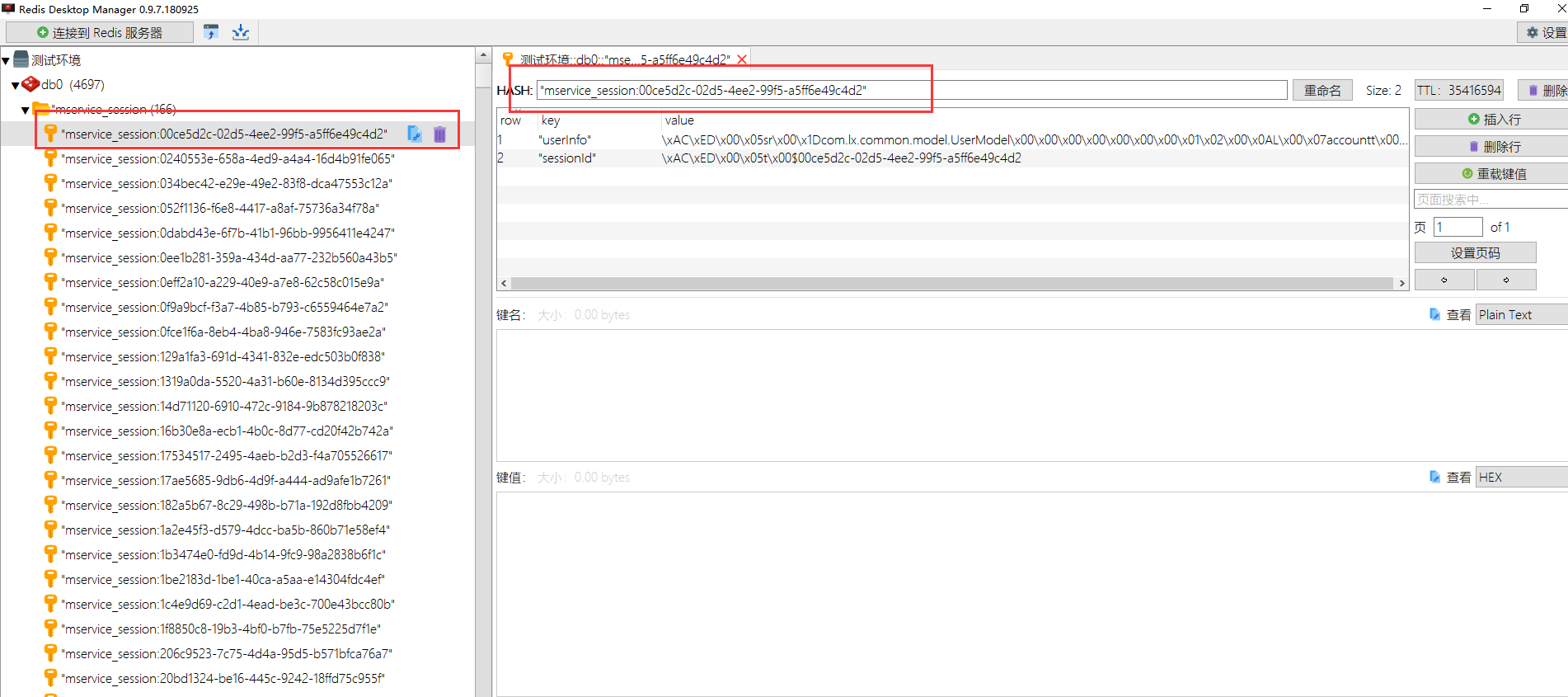Click the db0 database icon

[x=31, y=84]
